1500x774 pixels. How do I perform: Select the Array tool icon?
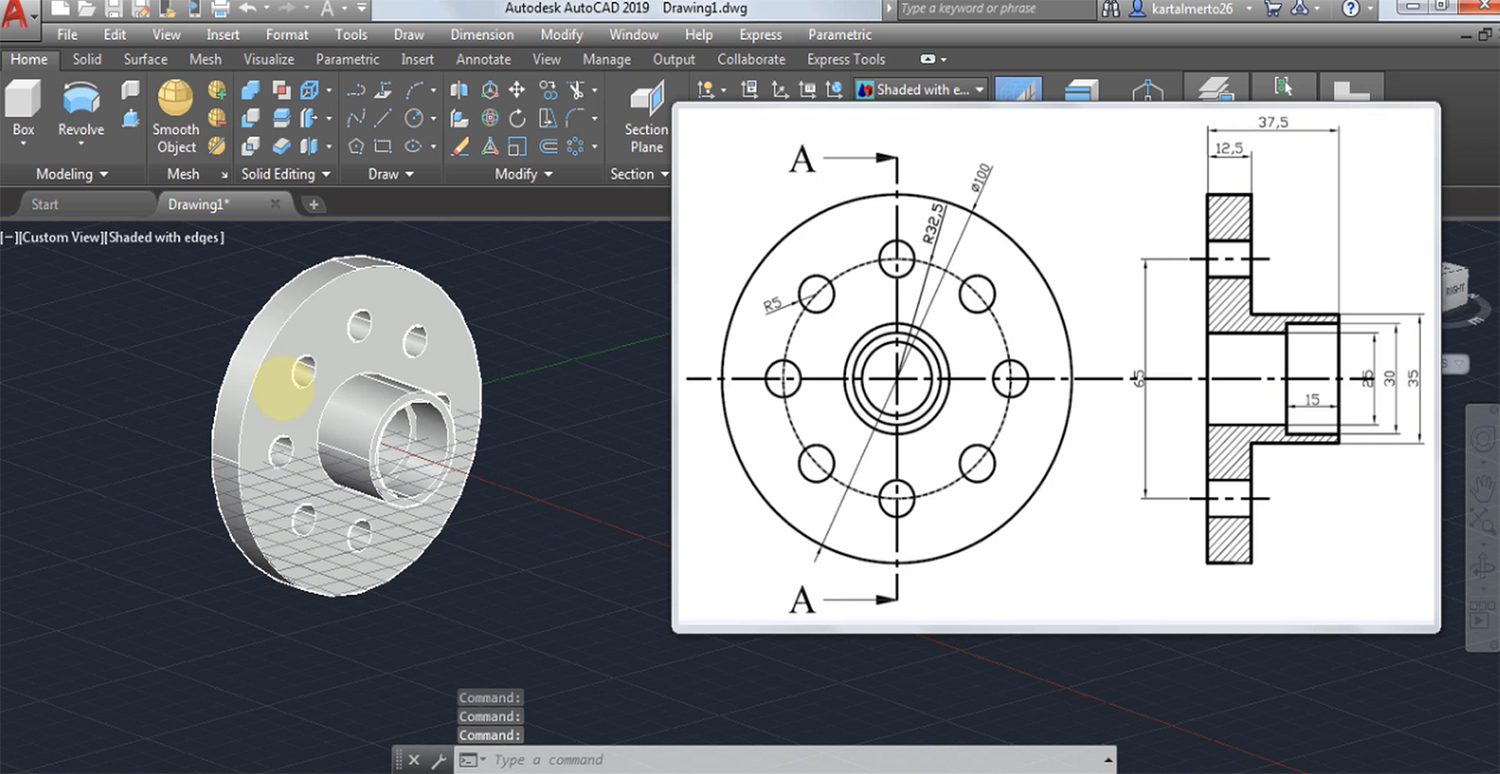(575, 146)
